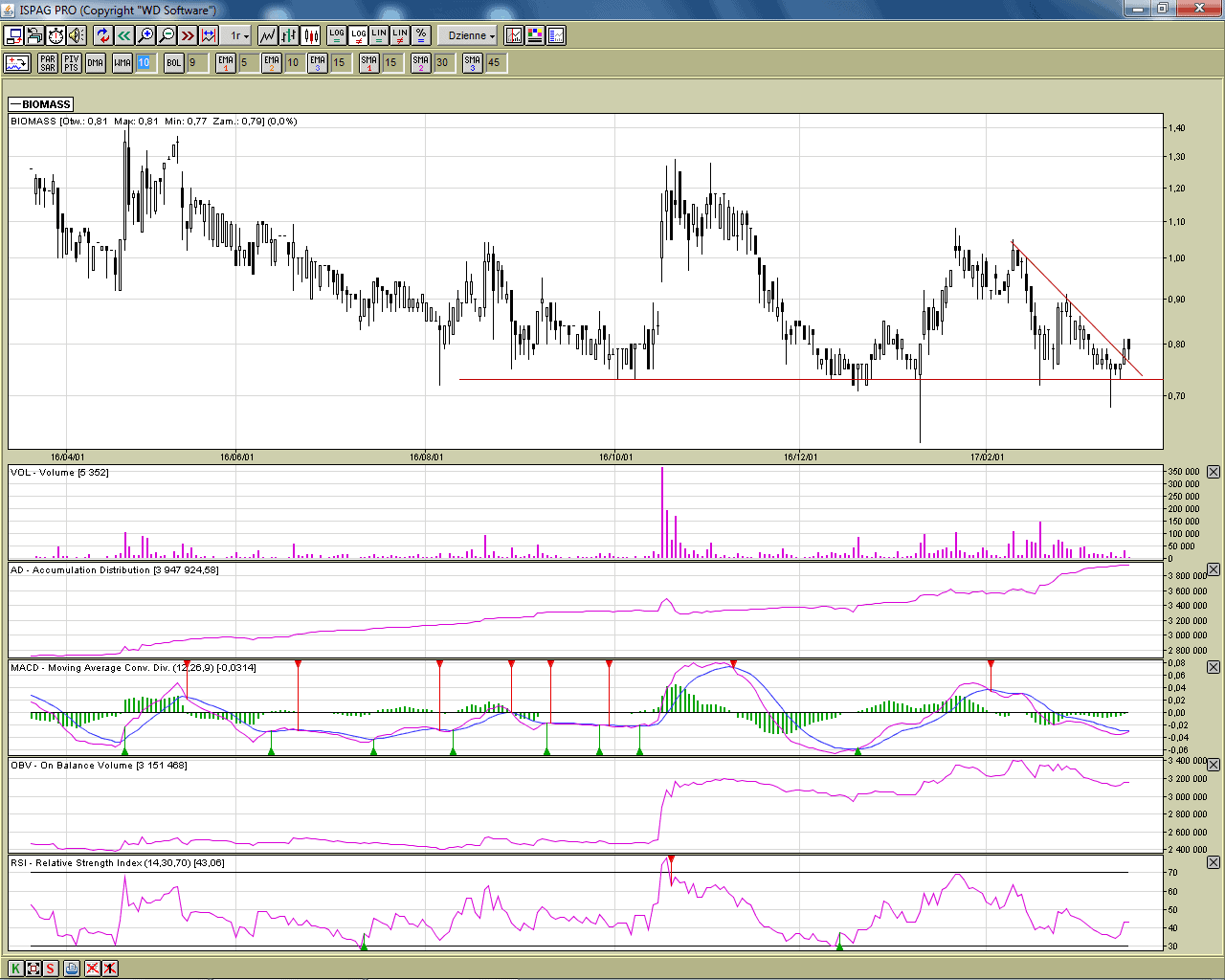This screenshot has width=1225, height=980.
Task: Switch to line chart type
Action: coord(267,35)
